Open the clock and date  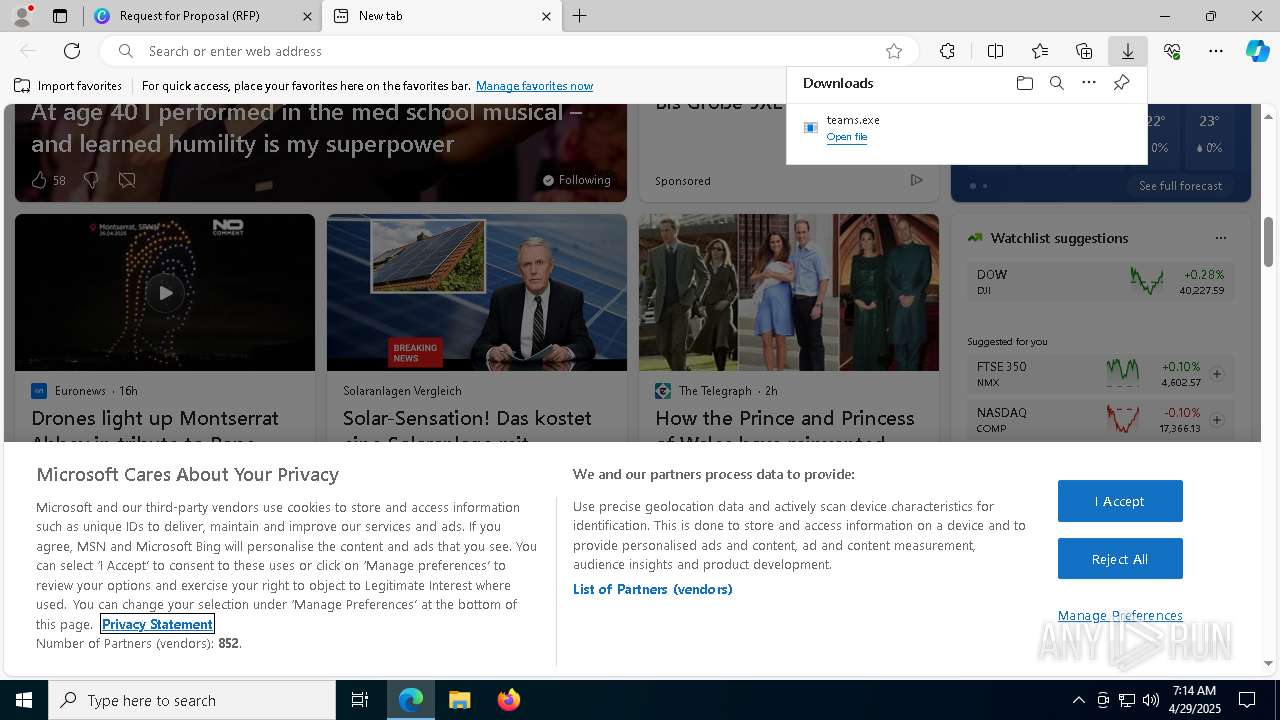[1195, 700]
